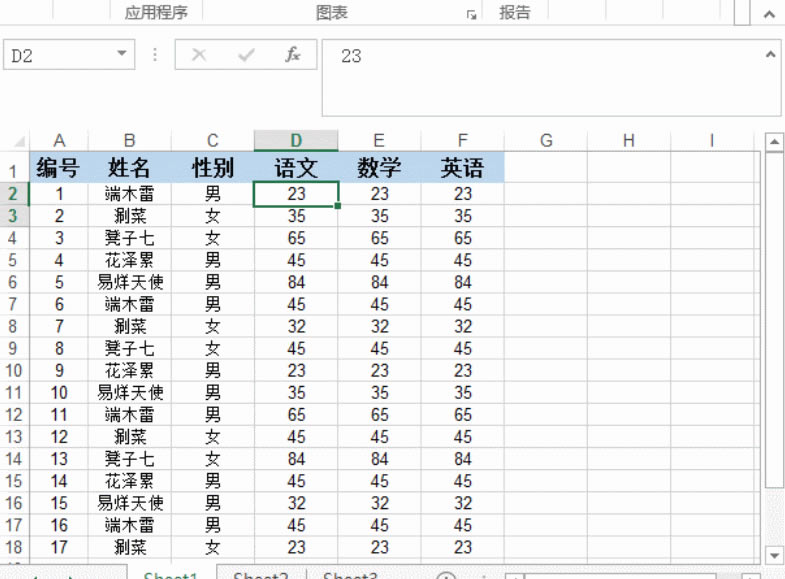This screenshot has width=785, height=579.
Task: Collapse the formula bar with chevron
Action: coord(770,54)
